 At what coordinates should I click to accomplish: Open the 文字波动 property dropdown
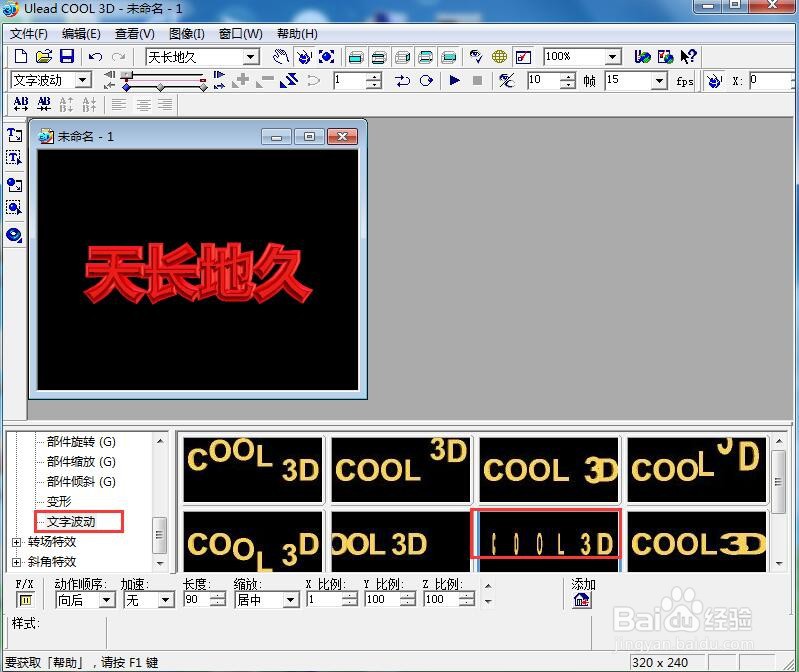pyautogui.click(x=83, y=80)
